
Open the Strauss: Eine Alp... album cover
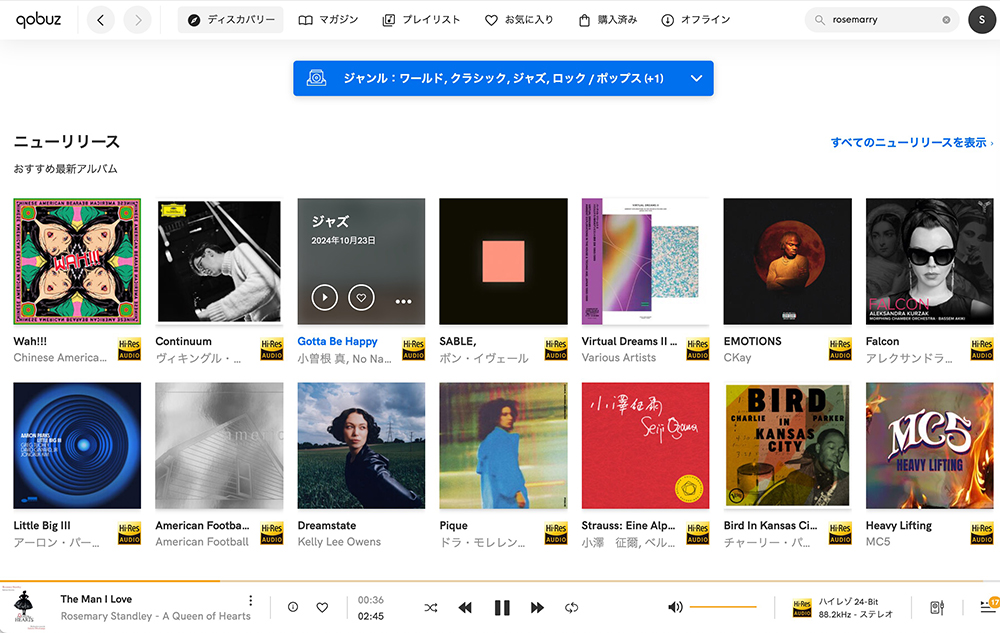(x=645, y=446)
